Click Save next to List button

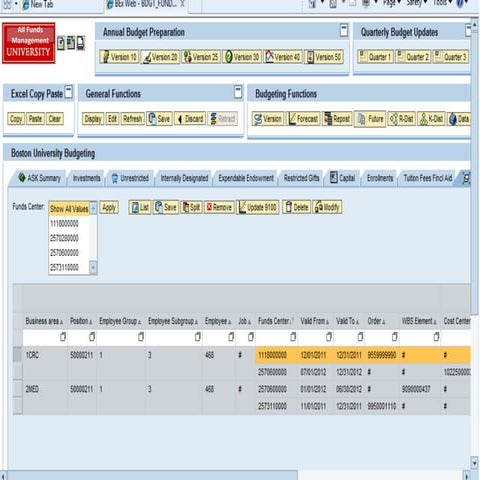click(x=166, y=207)
